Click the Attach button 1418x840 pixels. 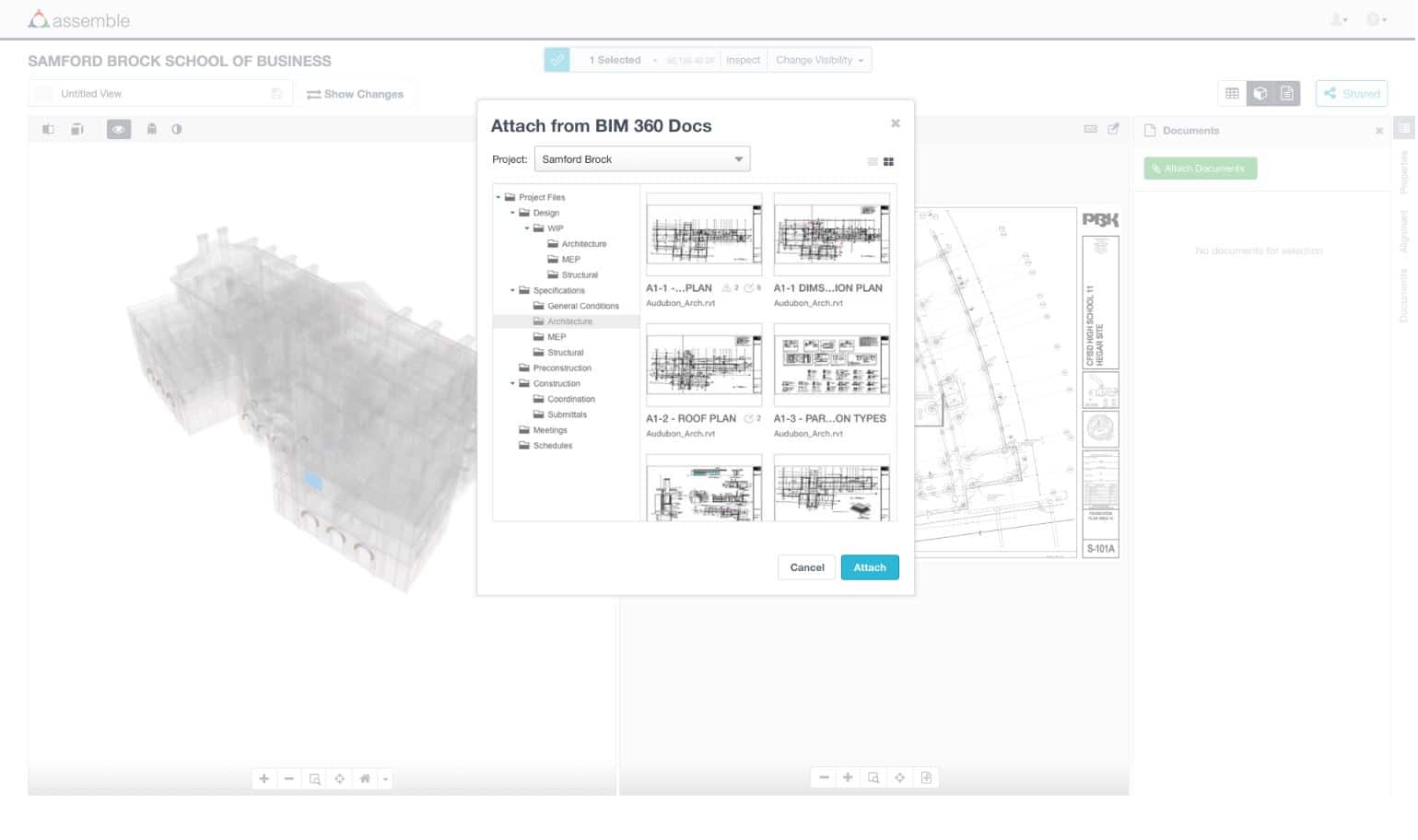point(869,567)
